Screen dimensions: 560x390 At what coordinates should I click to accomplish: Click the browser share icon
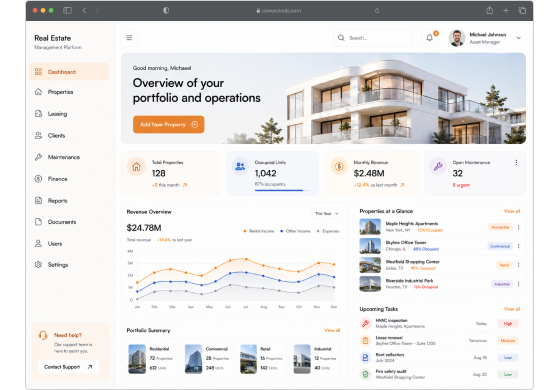pos(490,10)
